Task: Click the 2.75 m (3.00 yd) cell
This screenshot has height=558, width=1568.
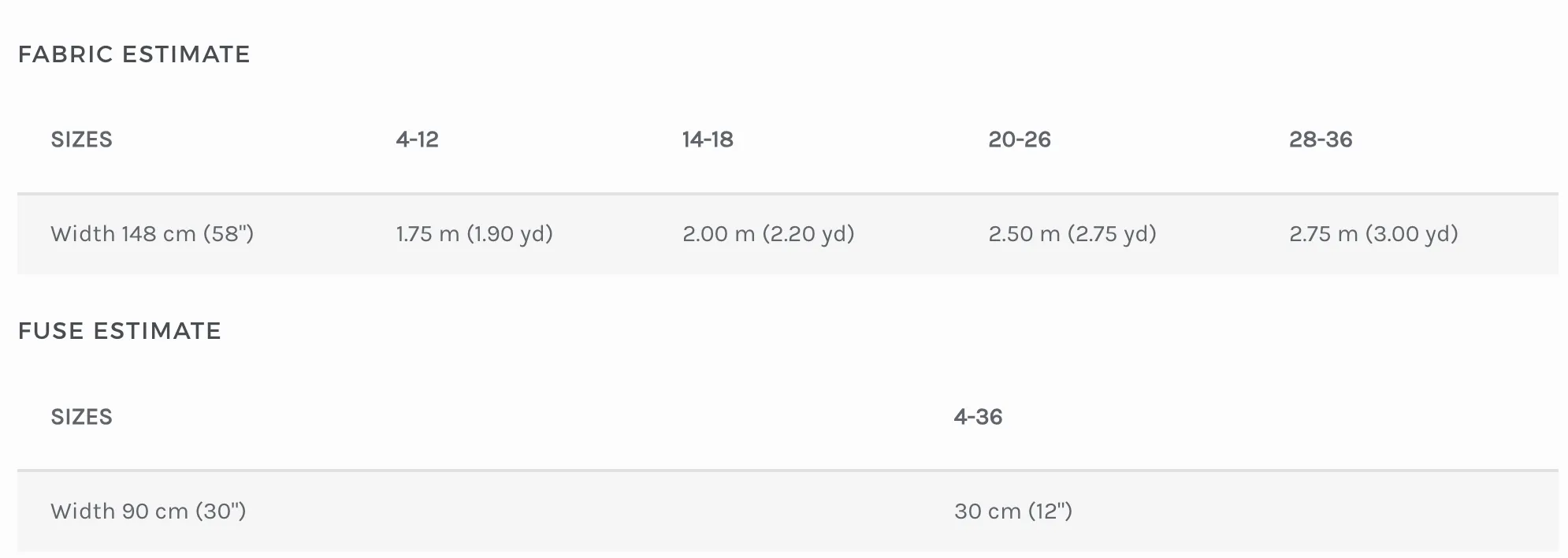Action: [x=1373, y=234]
